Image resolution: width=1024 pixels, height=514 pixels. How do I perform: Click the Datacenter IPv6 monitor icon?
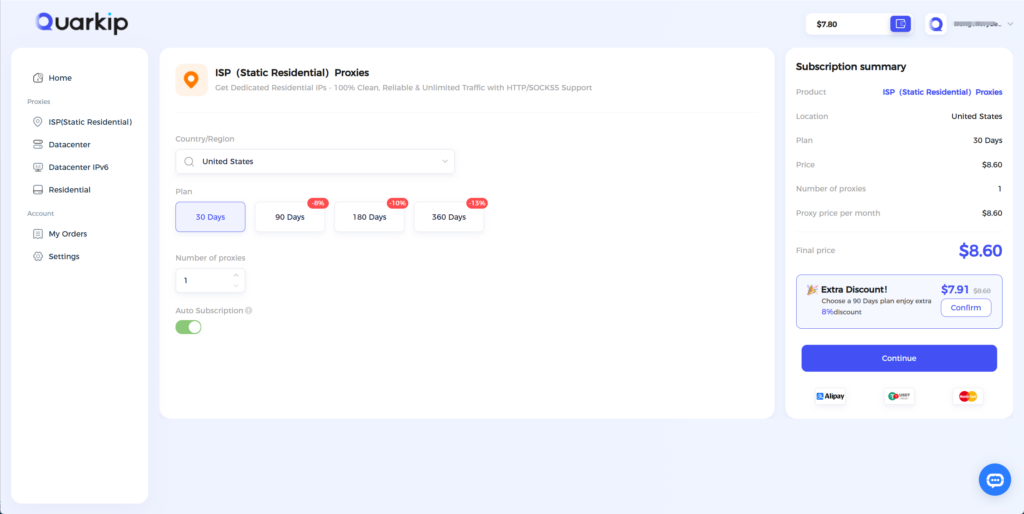pyautogui.click(x=38, y=167)
